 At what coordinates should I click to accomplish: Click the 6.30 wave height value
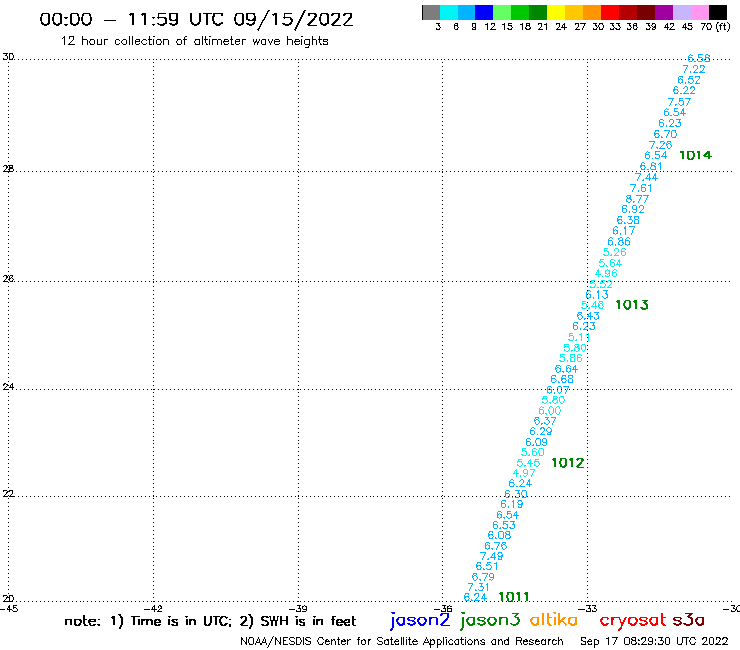click(516, 494)
